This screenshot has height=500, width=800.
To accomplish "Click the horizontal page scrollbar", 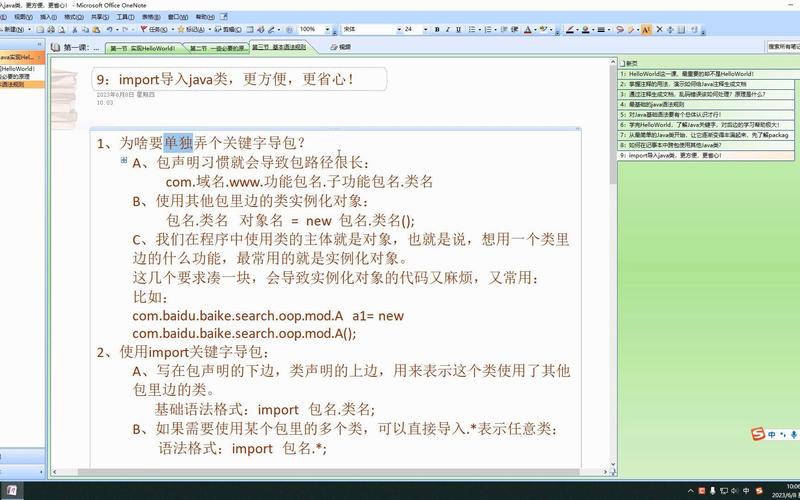I will 327,472.
